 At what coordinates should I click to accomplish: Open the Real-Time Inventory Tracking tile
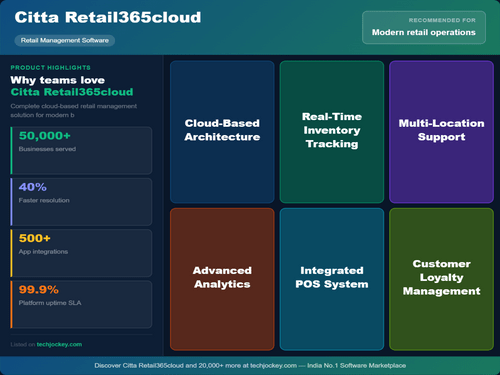pyautogui.click(x=332, y=132)
